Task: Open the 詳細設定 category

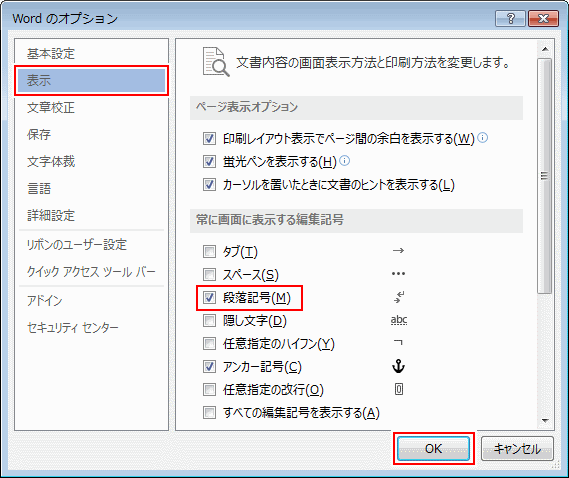Action: tap(91, 215)
